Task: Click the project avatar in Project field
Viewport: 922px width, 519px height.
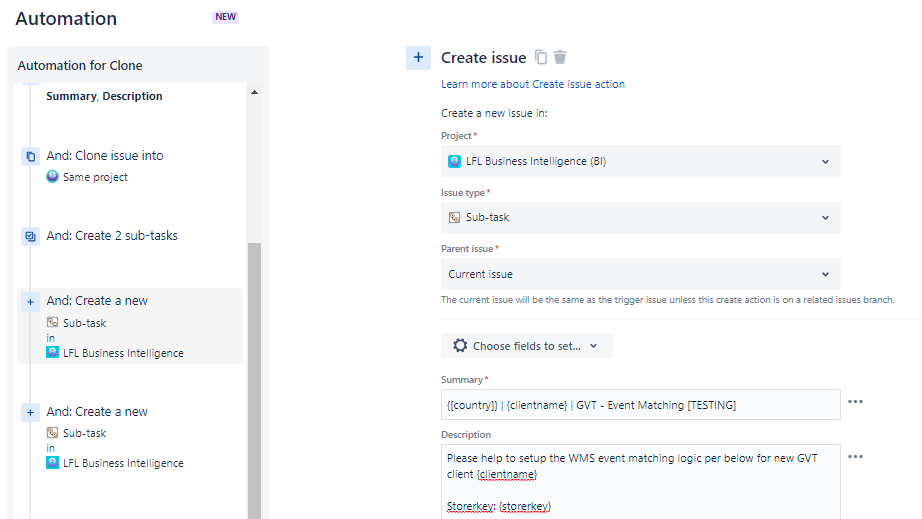Action: click(x=454, y=161)
